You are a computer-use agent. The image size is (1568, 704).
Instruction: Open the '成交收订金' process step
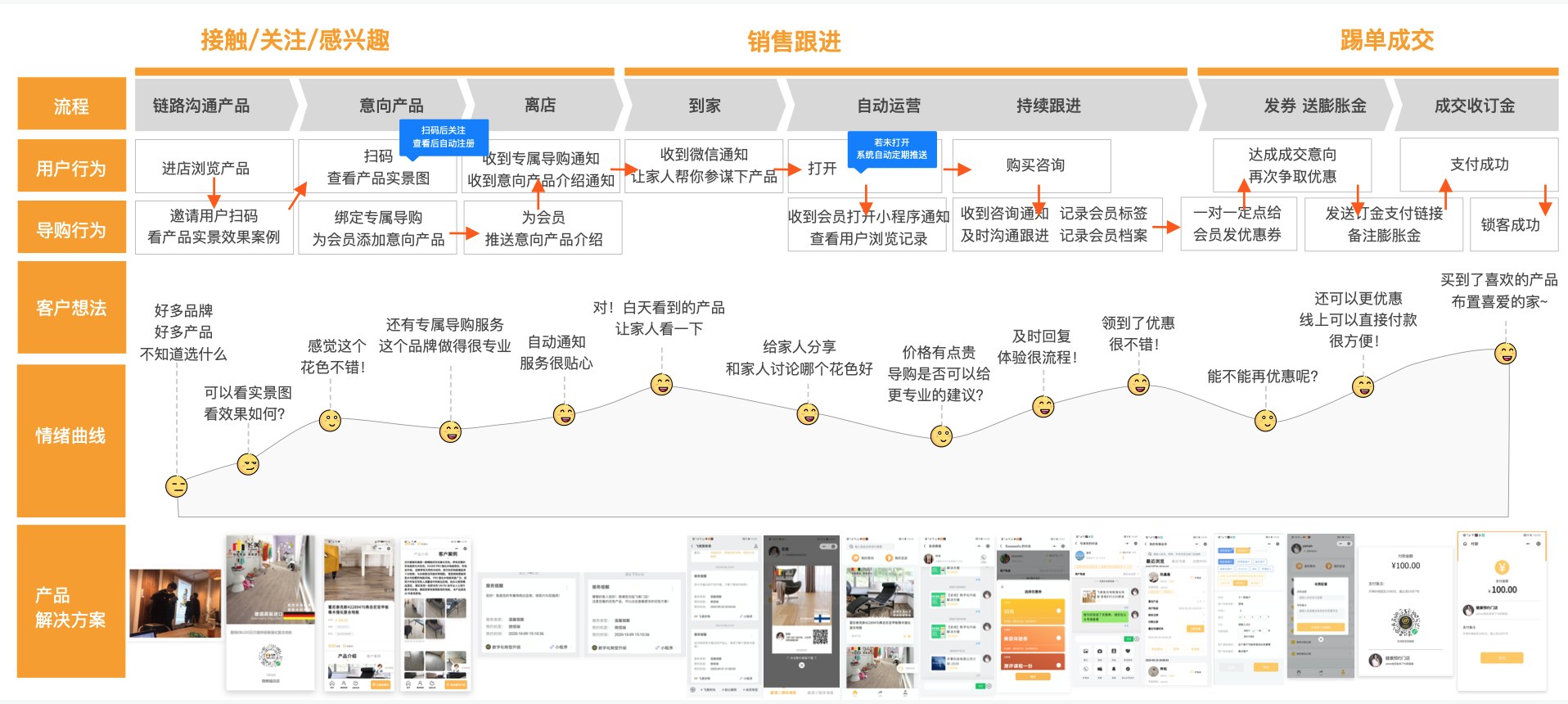pos(1474,106)
